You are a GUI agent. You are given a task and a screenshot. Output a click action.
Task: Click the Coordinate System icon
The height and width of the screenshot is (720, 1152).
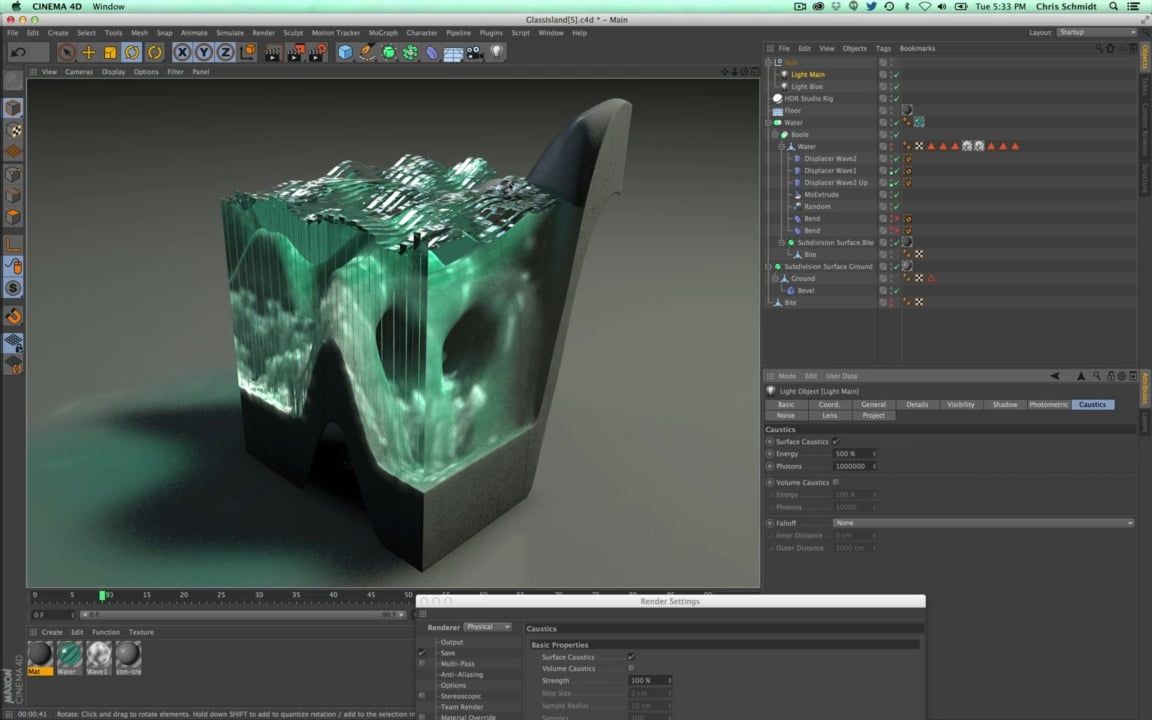[248, 52]
